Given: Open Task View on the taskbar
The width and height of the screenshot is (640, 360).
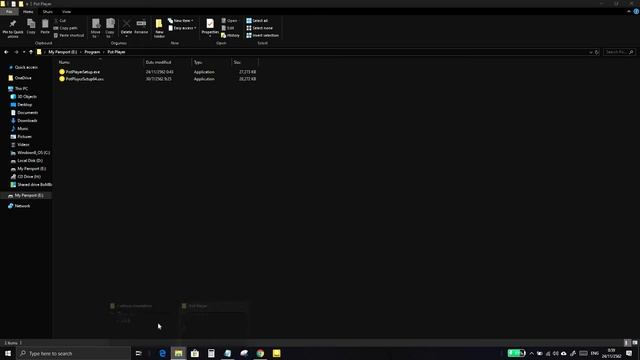Looking at the screenshot, I should (138, 353).
